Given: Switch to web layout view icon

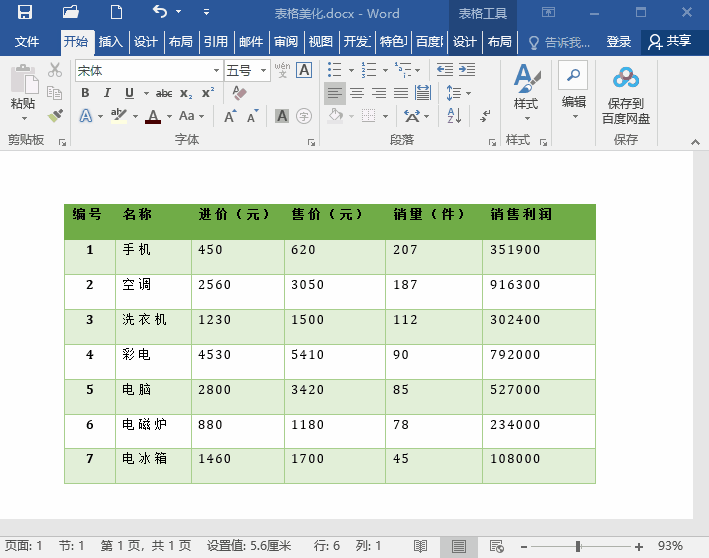Looking at the screenshot, I should (496, 546).
